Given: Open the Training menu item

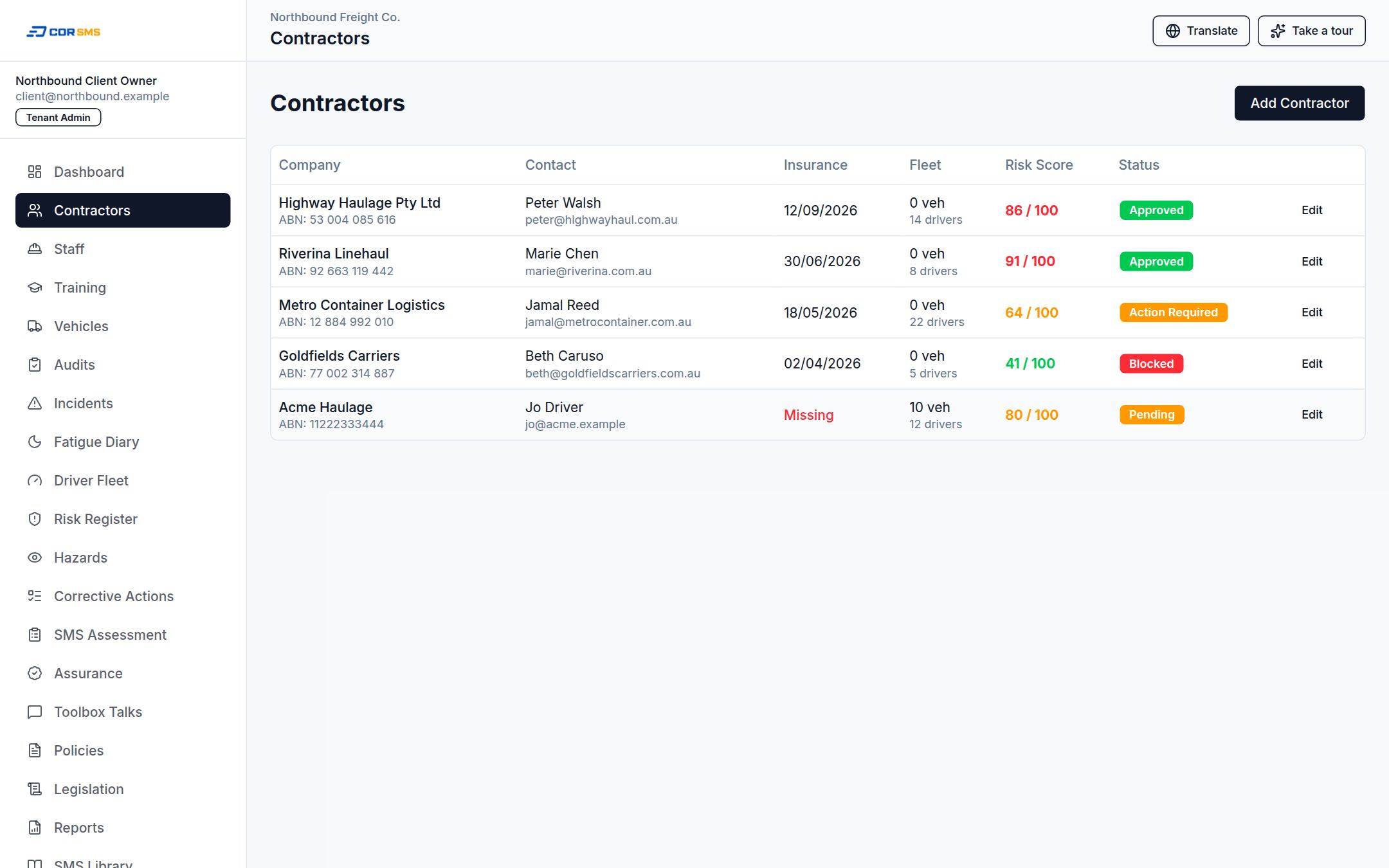Looking at the screenshot, I should pyautogui.click(x=123, y=287).
